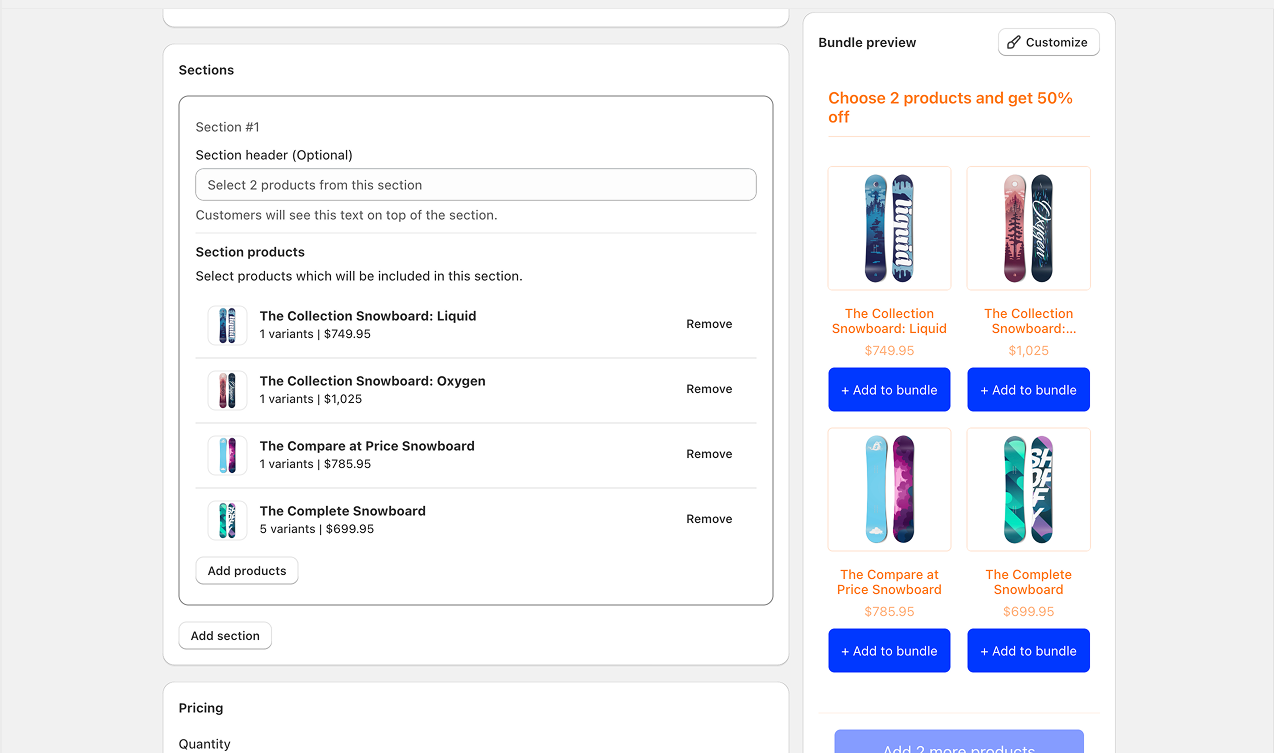This screenshot has width=1274, height=753.
Task: Click Liquid snowboard thumbnail in section products list
Action: pos(227,325)
